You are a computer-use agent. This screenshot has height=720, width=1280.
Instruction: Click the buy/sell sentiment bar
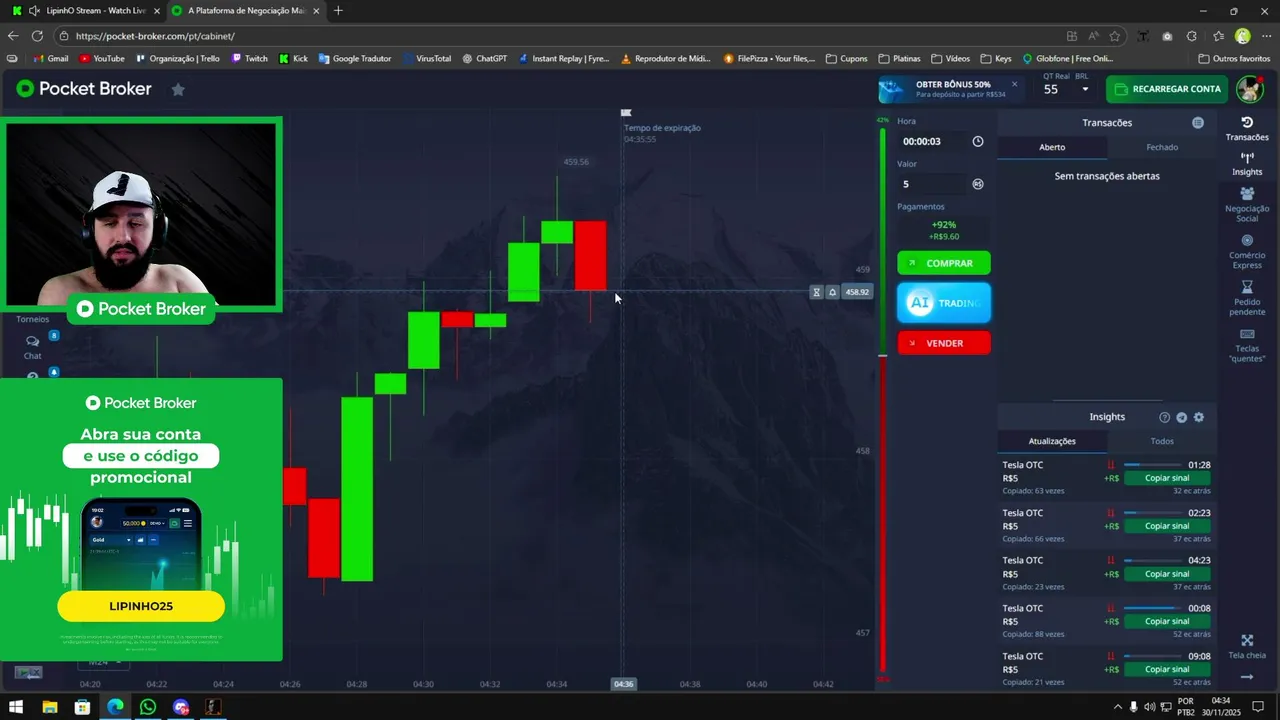(x=882, y=400)
